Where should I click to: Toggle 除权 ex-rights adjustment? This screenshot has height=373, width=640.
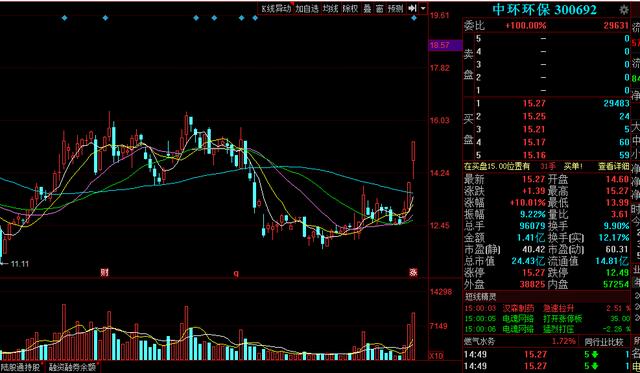pyautogui.click(x=350, y=8)
